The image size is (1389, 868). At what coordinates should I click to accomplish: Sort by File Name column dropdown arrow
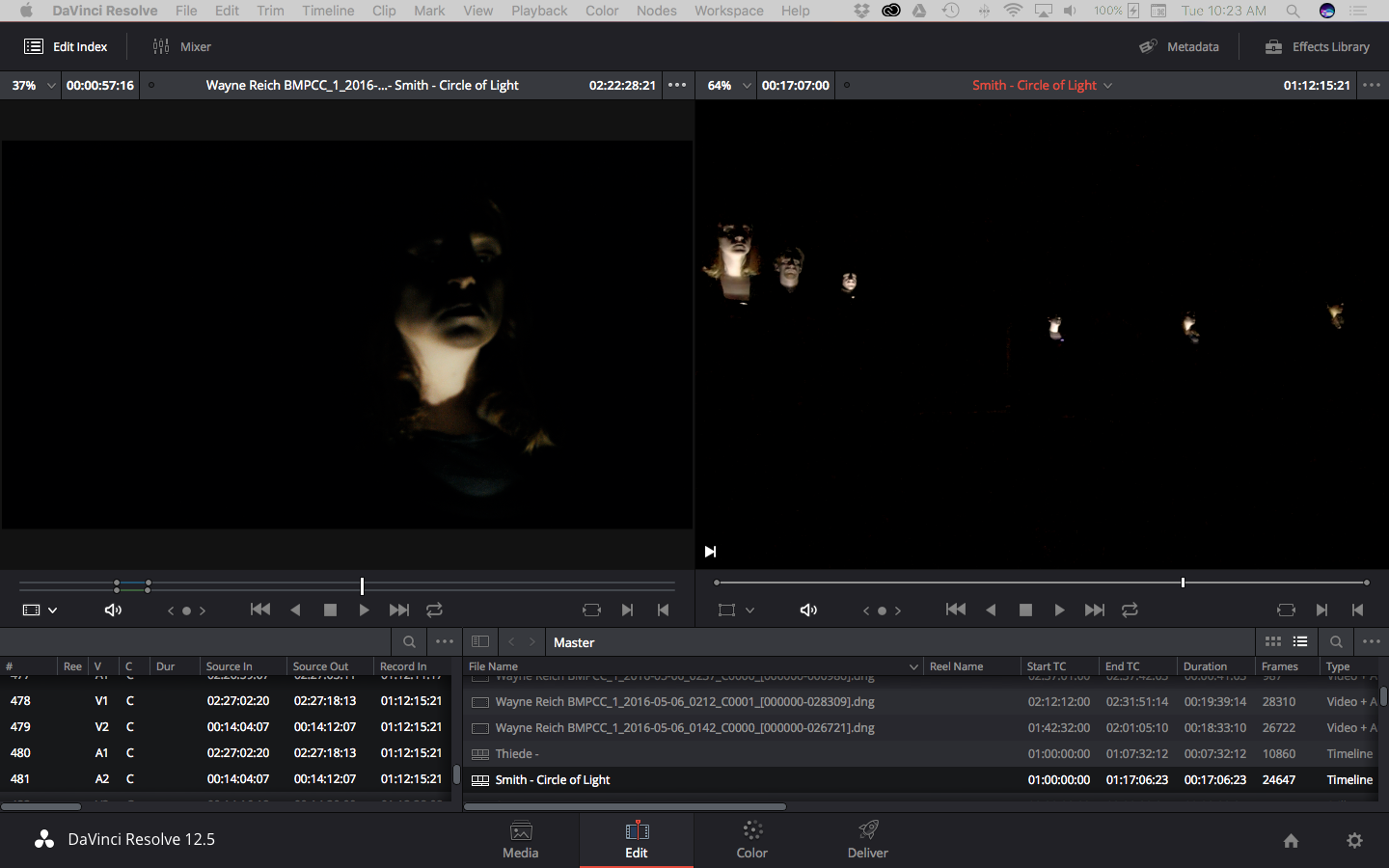click(x=913, y=666)
